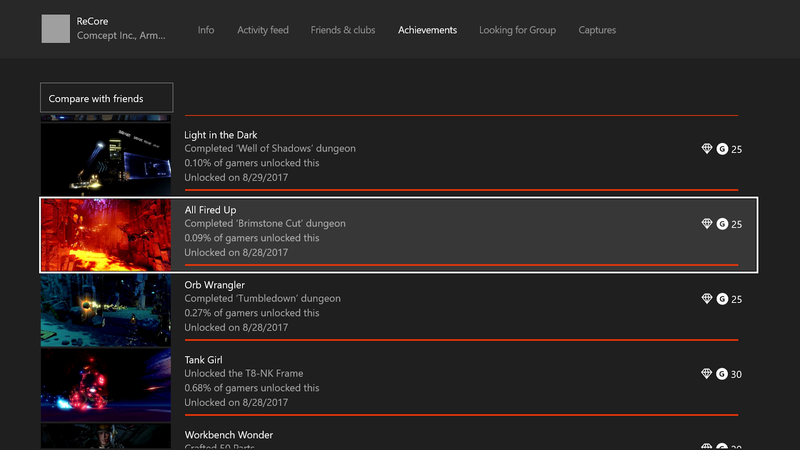The height and width of the screenshot is (450, 800).
Task: Click Completed 'Tumbledown' dungeon text
Action: point(262,298)
